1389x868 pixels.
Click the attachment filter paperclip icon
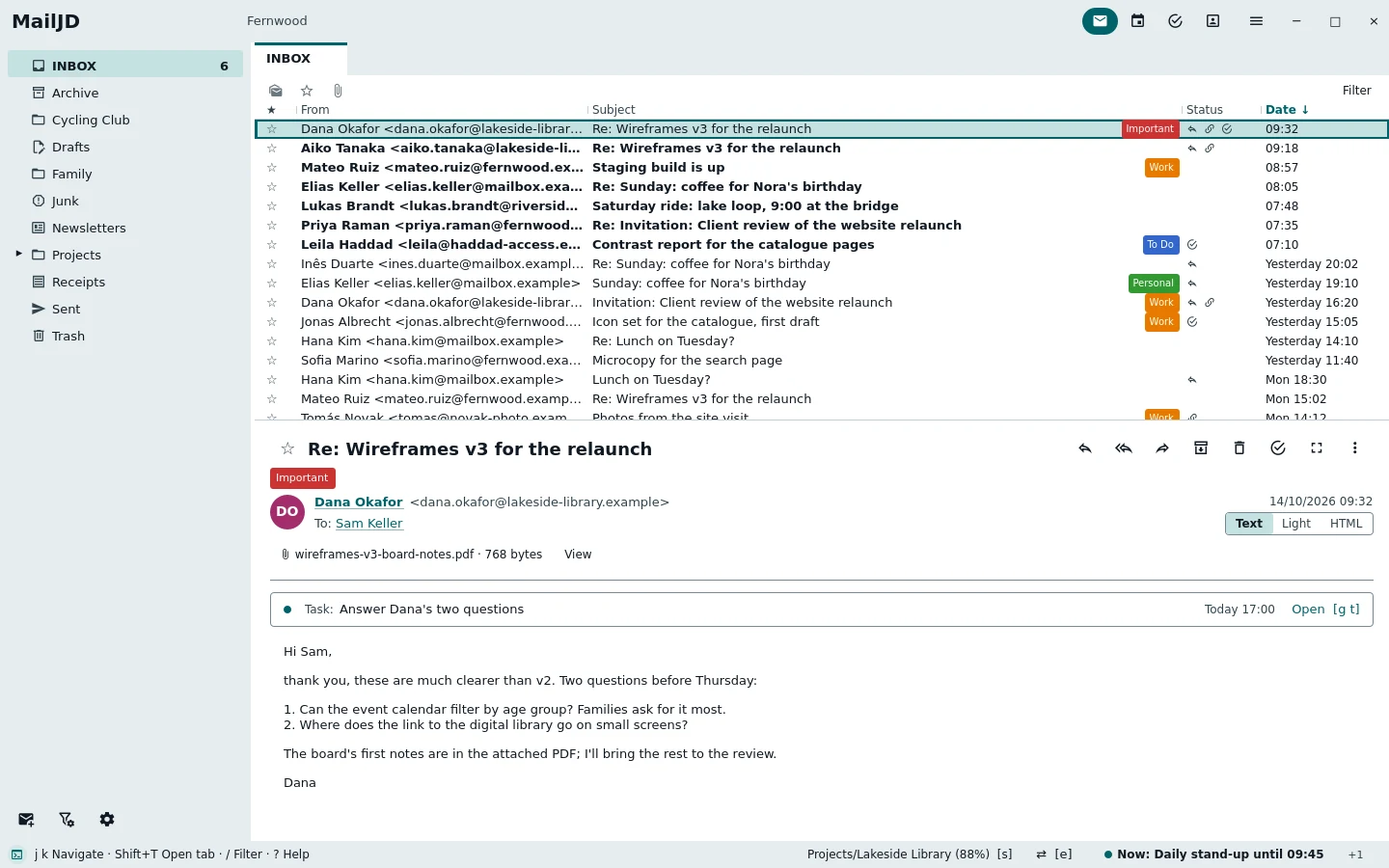[x=338, y=91]
